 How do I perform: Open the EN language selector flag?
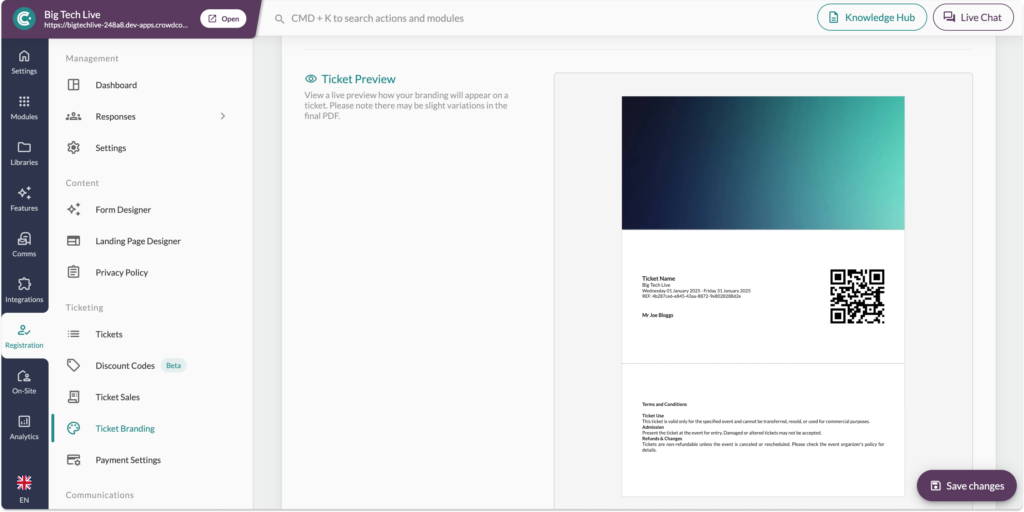[24, 484]
